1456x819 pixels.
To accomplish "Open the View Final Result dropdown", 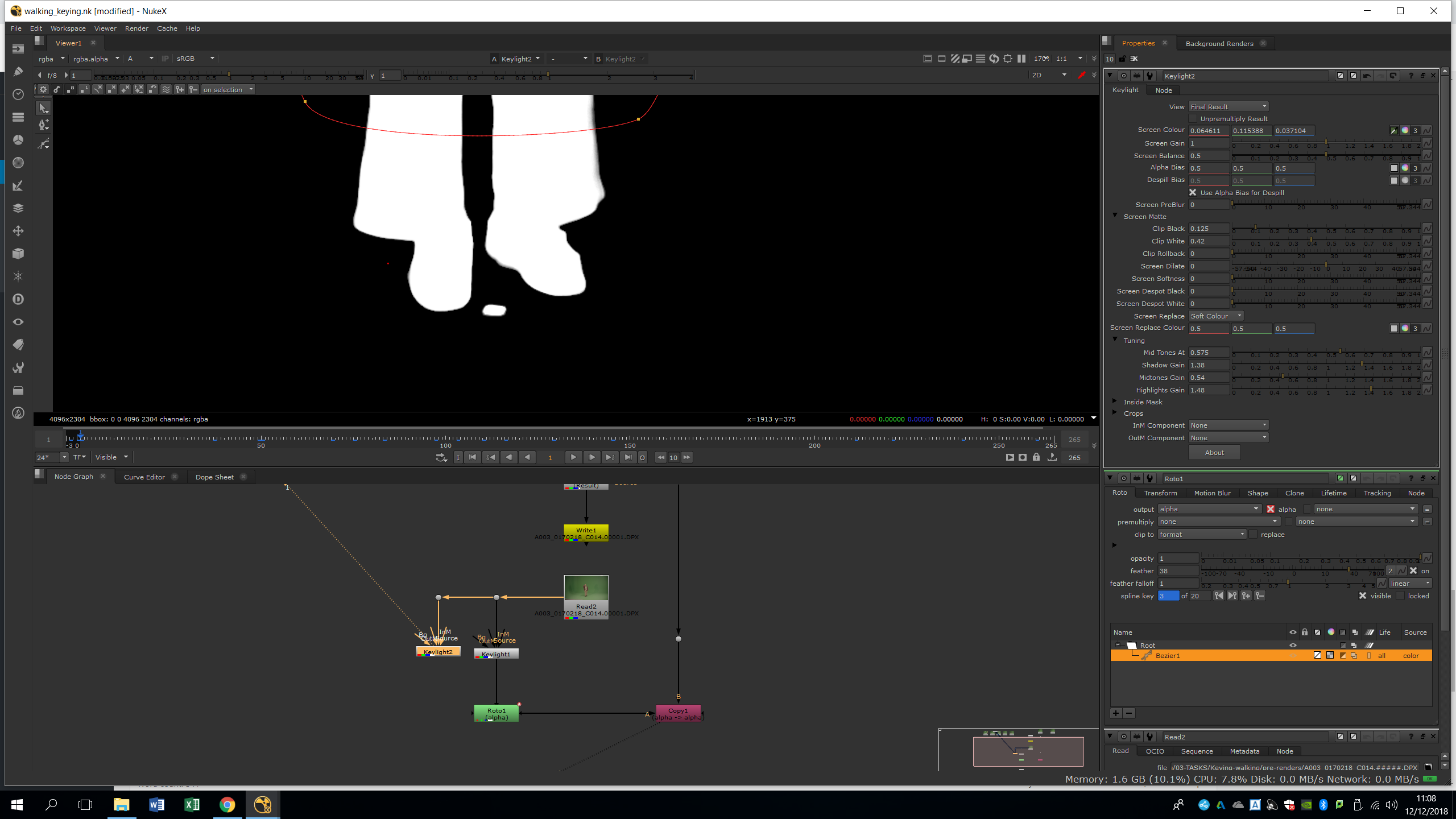I will pyautogui.click(x=1228, y=107).
